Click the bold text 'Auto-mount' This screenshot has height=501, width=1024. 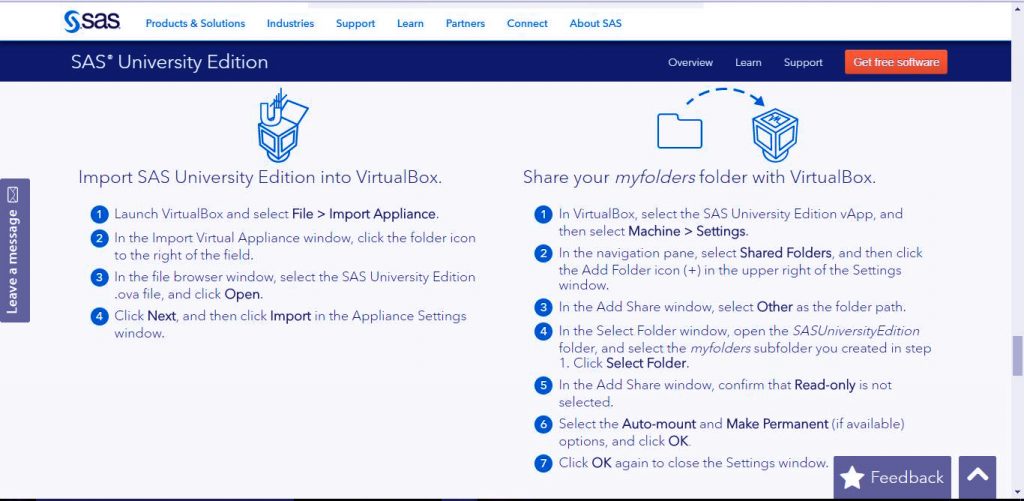[659, 424]
